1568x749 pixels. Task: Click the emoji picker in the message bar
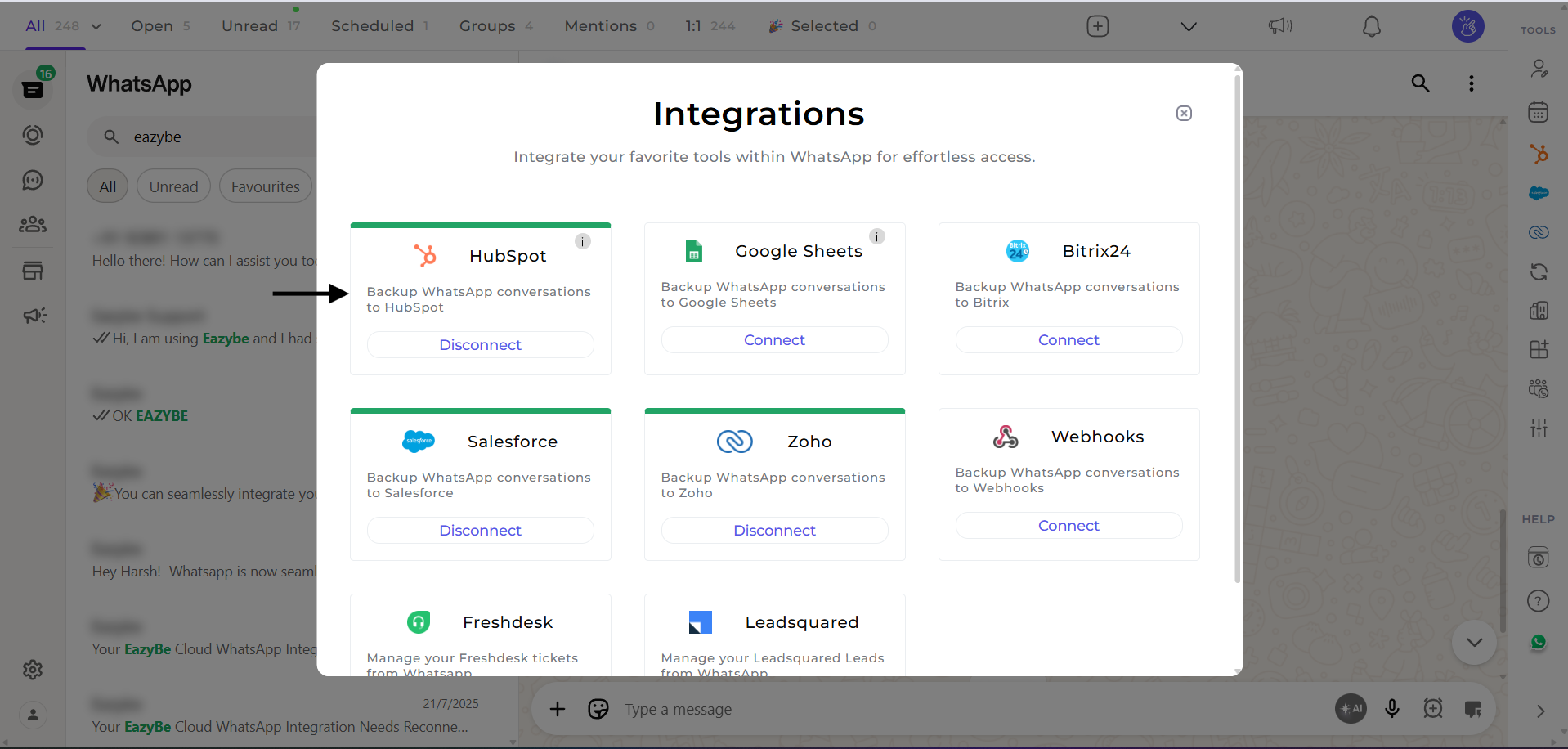coord(599,709)
